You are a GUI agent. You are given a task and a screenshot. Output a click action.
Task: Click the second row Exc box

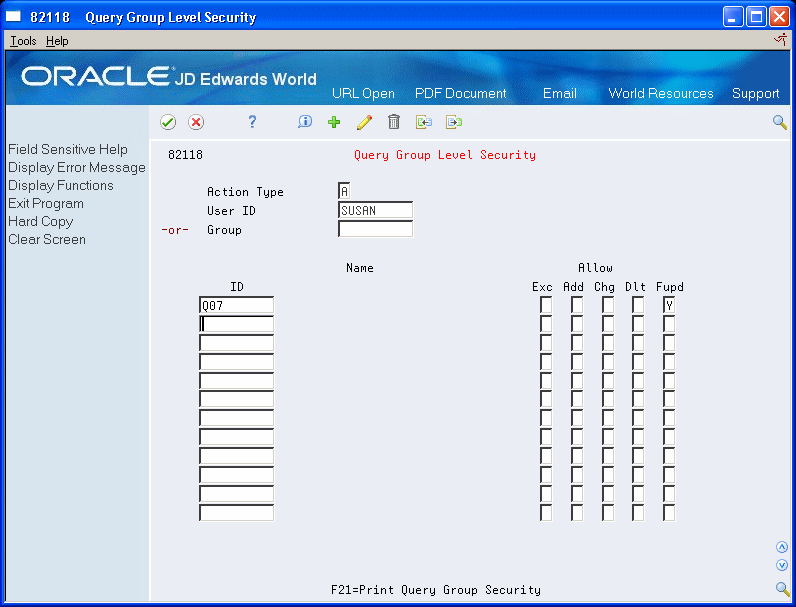[546, 324]
